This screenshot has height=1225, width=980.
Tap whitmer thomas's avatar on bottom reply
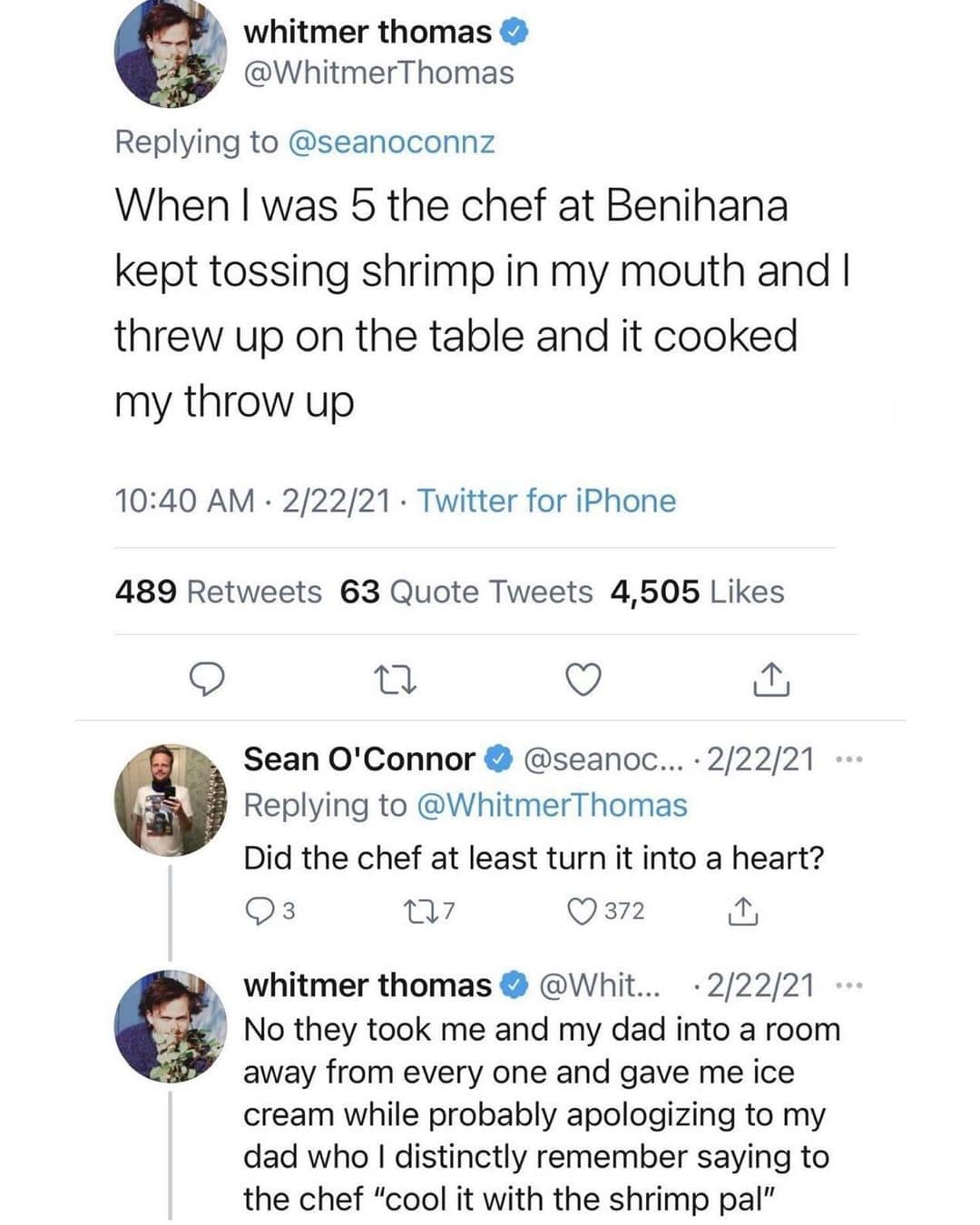[x=170, y=1025]
